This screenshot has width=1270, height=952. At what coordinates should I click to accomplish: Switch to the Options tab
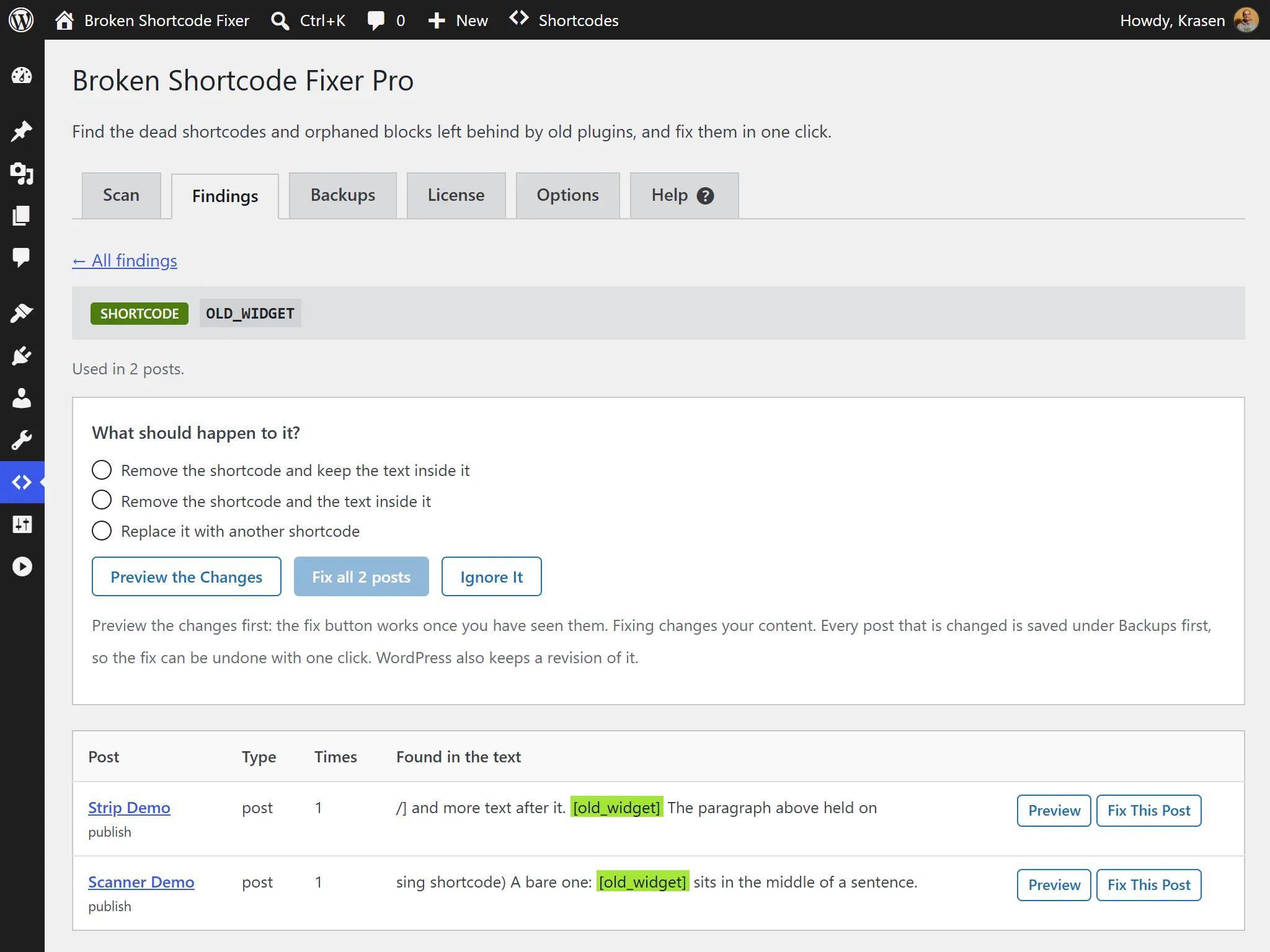(567, 195)
